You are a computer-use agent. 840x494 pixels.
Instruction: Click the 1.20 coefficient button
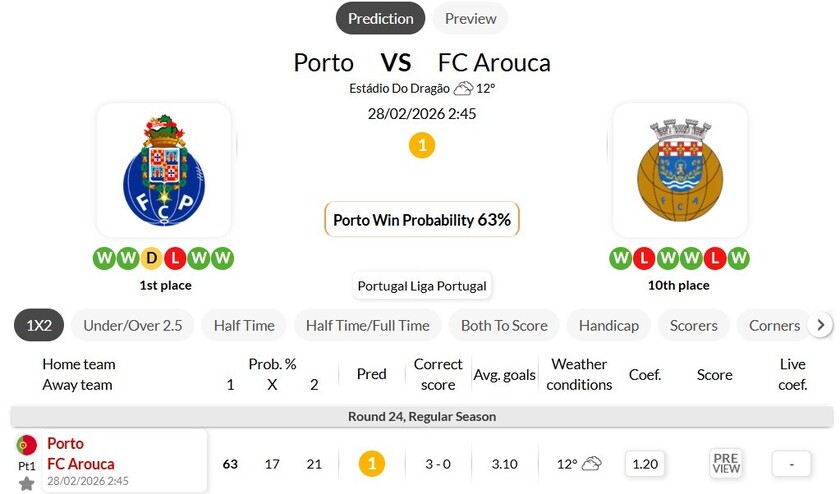pyautogui.click(x=646, y=464)
